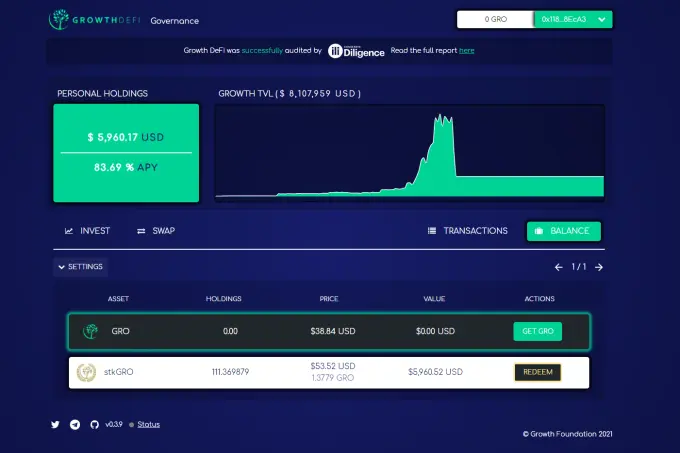Open the Governance page link
The width and height of the screenshot is (680, 453).
[174, 21]
